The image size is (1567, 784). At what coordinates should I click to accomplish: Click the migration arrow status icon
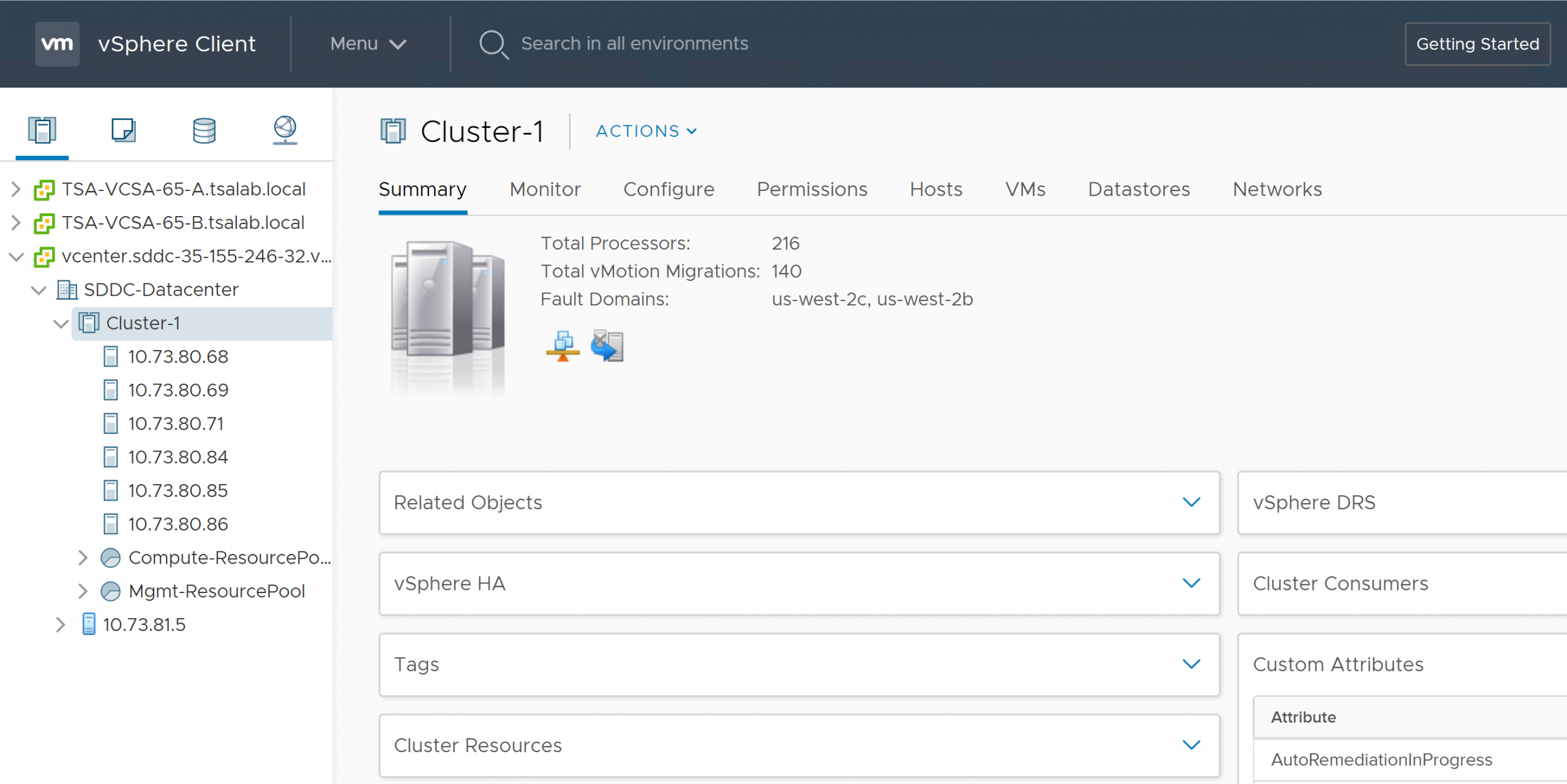(x=607, y=346)
